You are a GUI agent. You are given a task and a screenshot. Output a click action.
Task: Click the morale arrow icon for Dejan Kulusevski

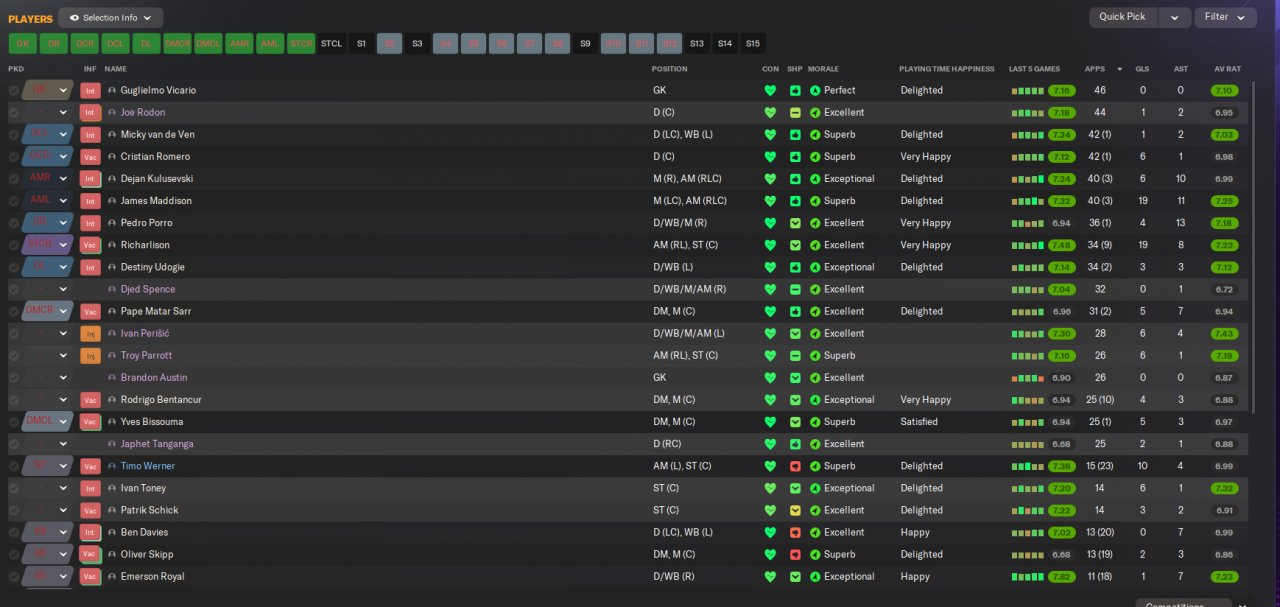(x=815, y=179)
